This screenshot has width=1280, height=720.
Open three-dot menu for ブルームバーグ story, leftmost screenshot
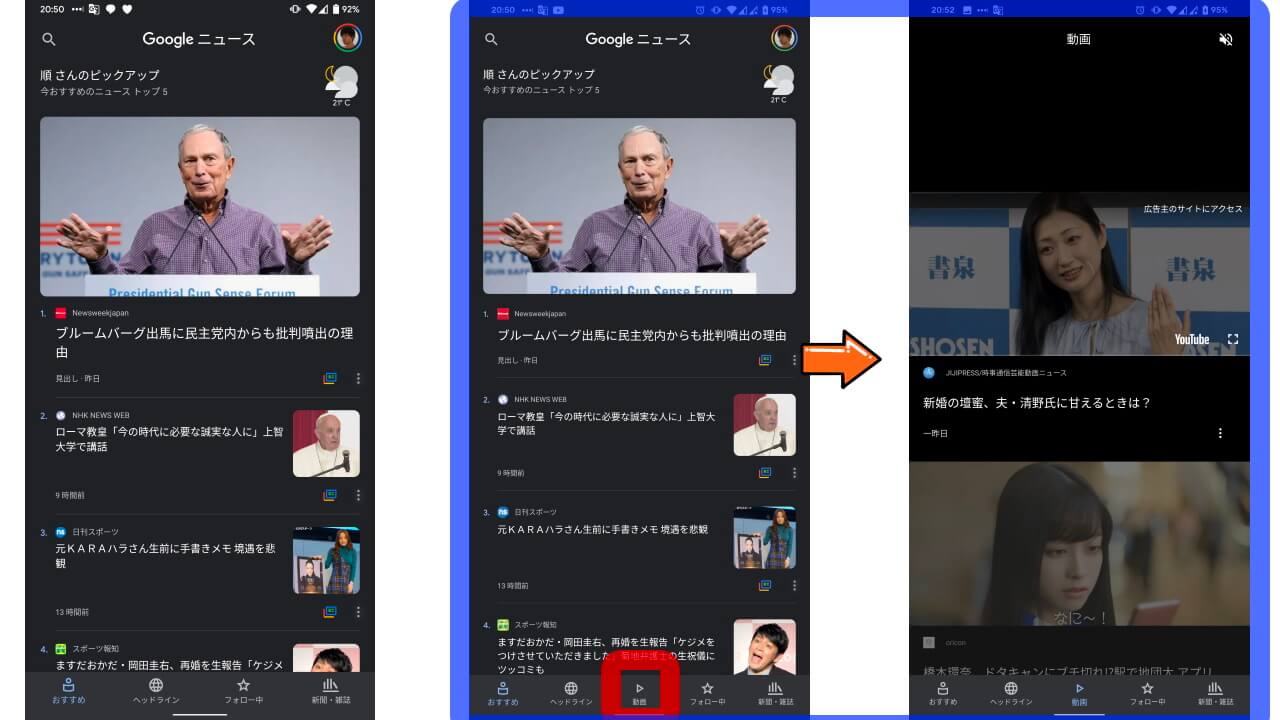click(358, 378)
